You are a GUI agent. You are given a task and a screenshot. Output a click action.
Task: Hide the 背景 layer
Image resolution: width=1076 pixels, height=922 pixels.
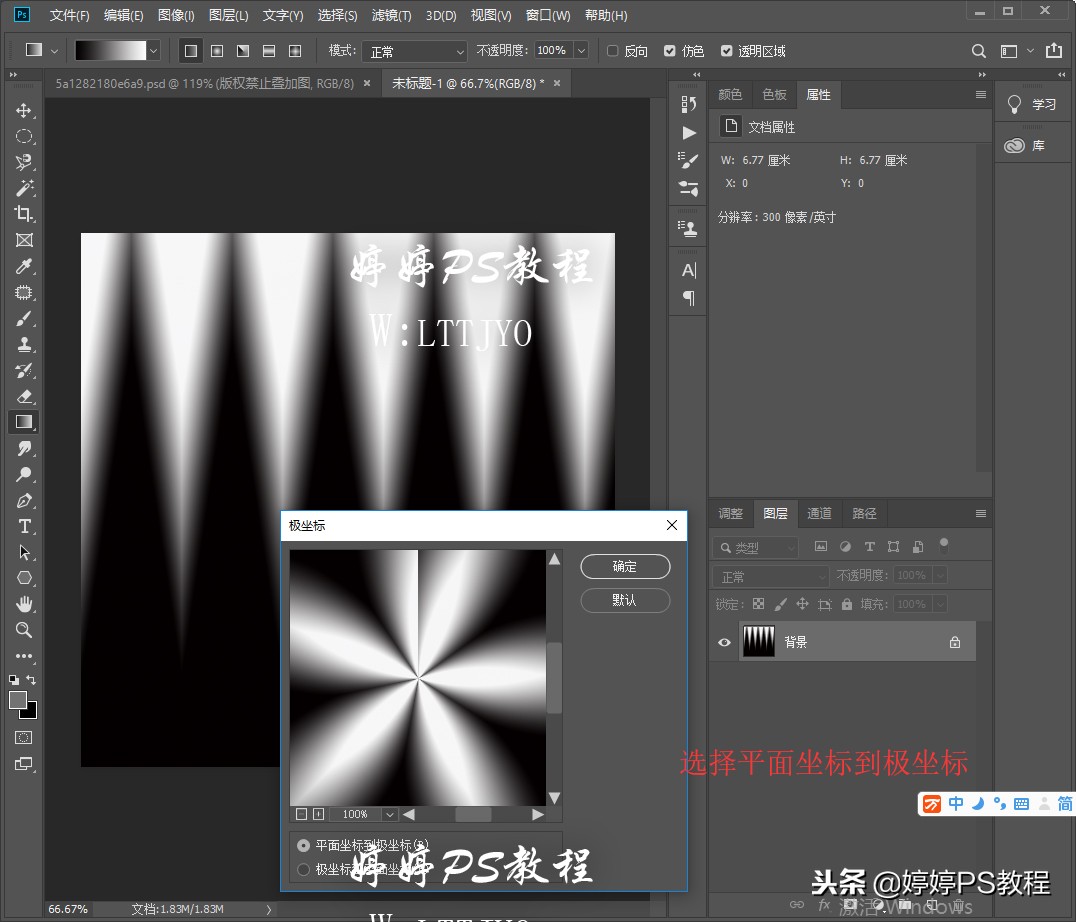click(724, 641)
